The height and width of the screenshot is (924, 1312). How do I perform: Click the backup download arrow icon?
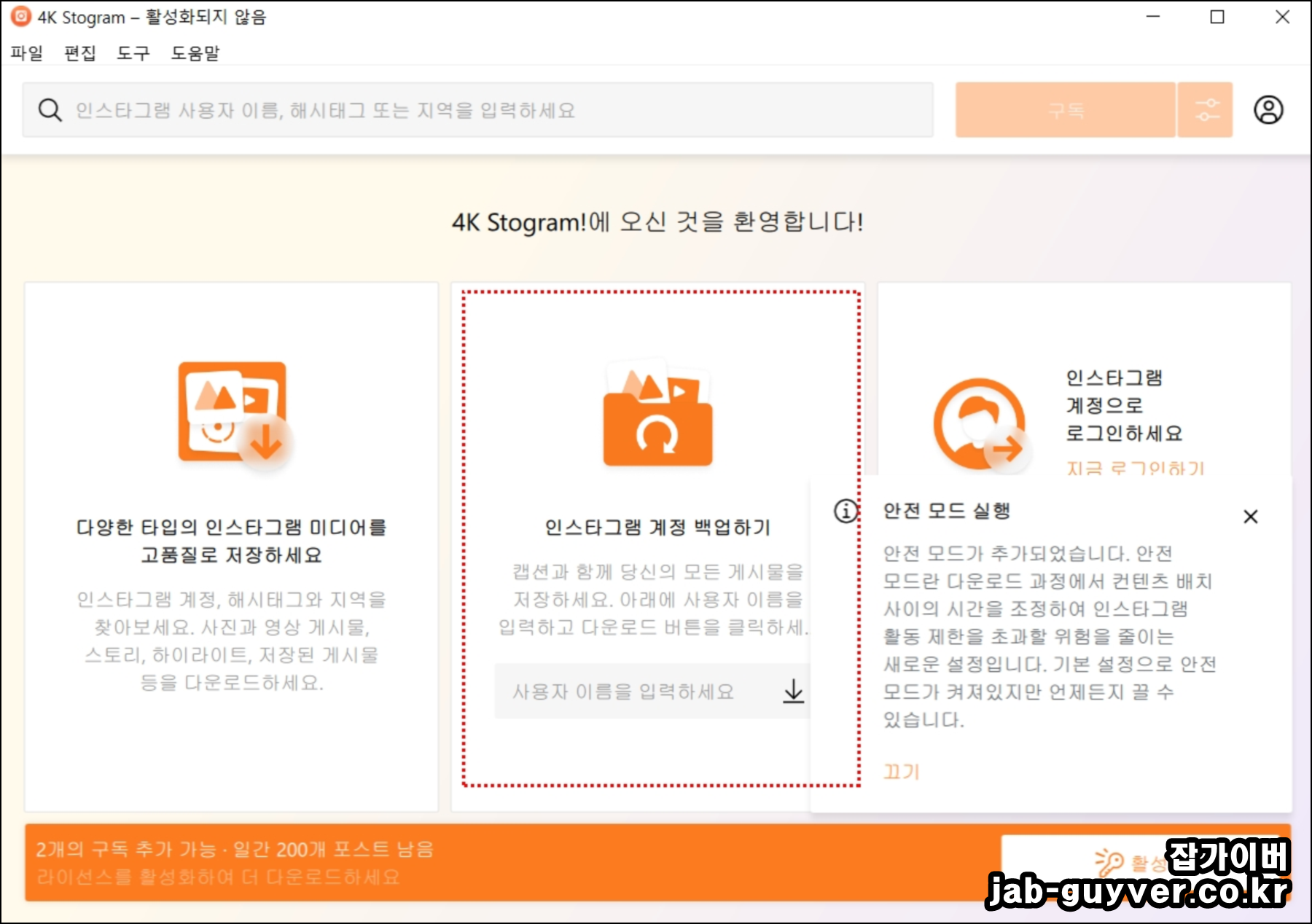[793, 691]
